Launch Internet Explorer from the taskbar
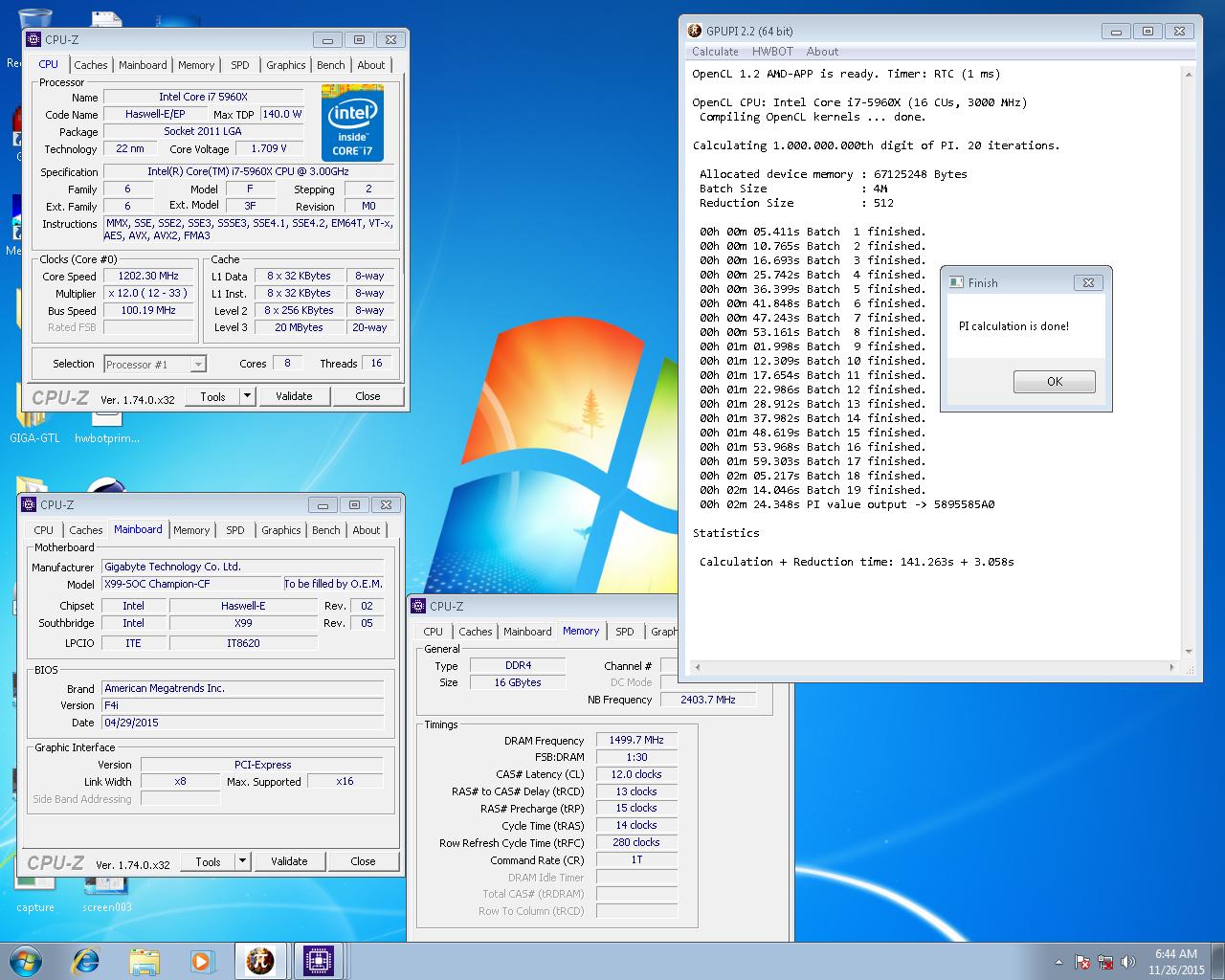1225x980 pixels. pos(86,960)
